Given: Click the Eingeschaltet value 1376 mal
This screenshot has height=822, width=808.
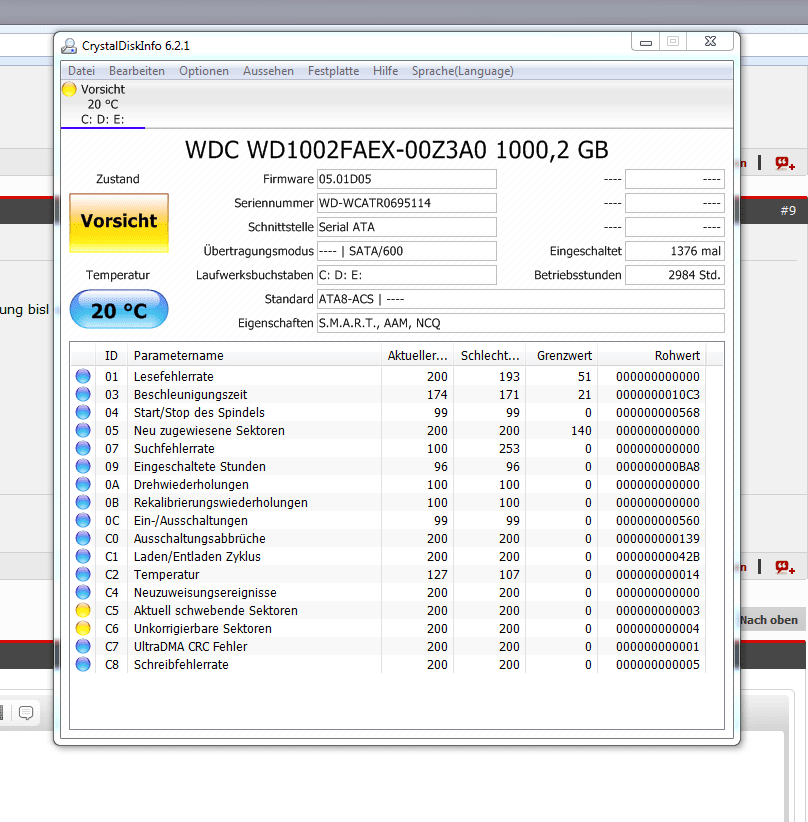Looking at the screenshot, I should click(675, 251).
